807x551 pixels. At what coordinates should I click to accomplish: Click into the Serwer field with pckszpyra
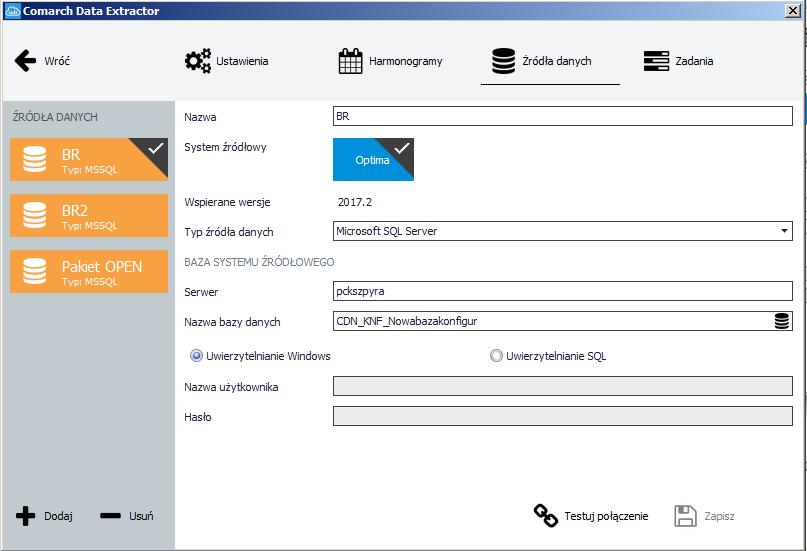(563, 291)
